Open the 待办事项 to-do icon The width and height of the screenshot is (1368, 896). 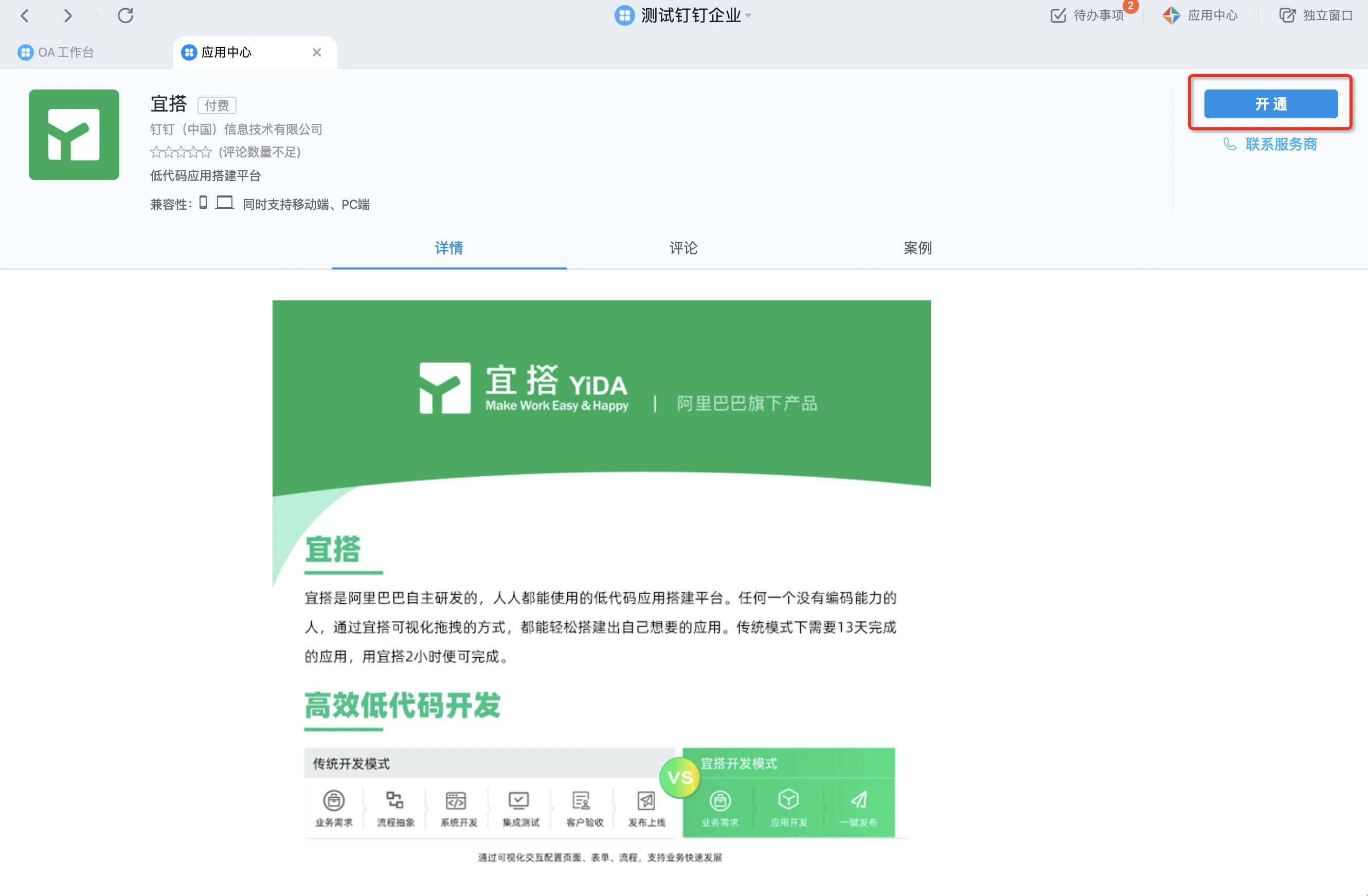point(1057,15)
